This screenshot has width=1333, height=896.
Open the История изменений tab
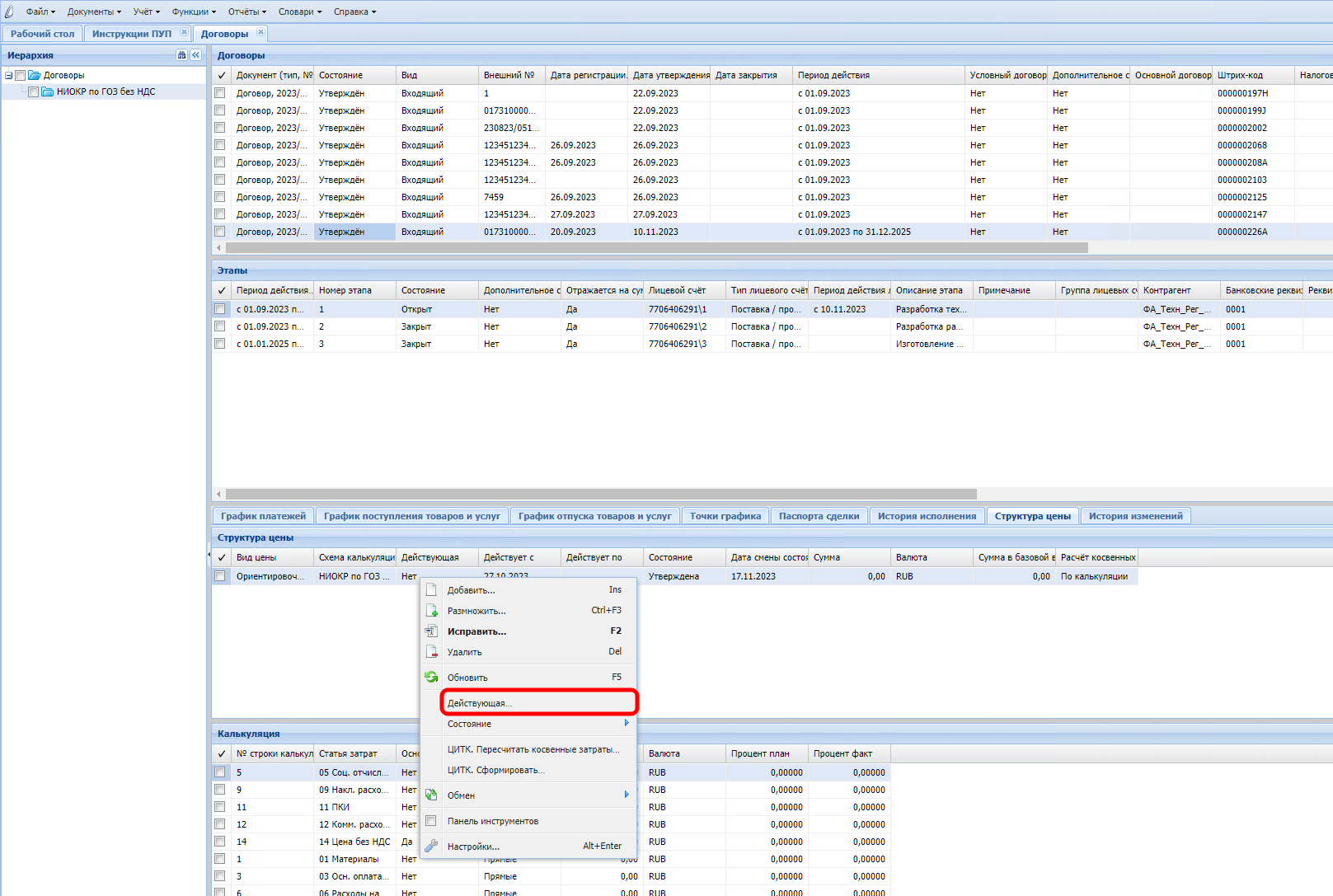[x=1134, y=516]
